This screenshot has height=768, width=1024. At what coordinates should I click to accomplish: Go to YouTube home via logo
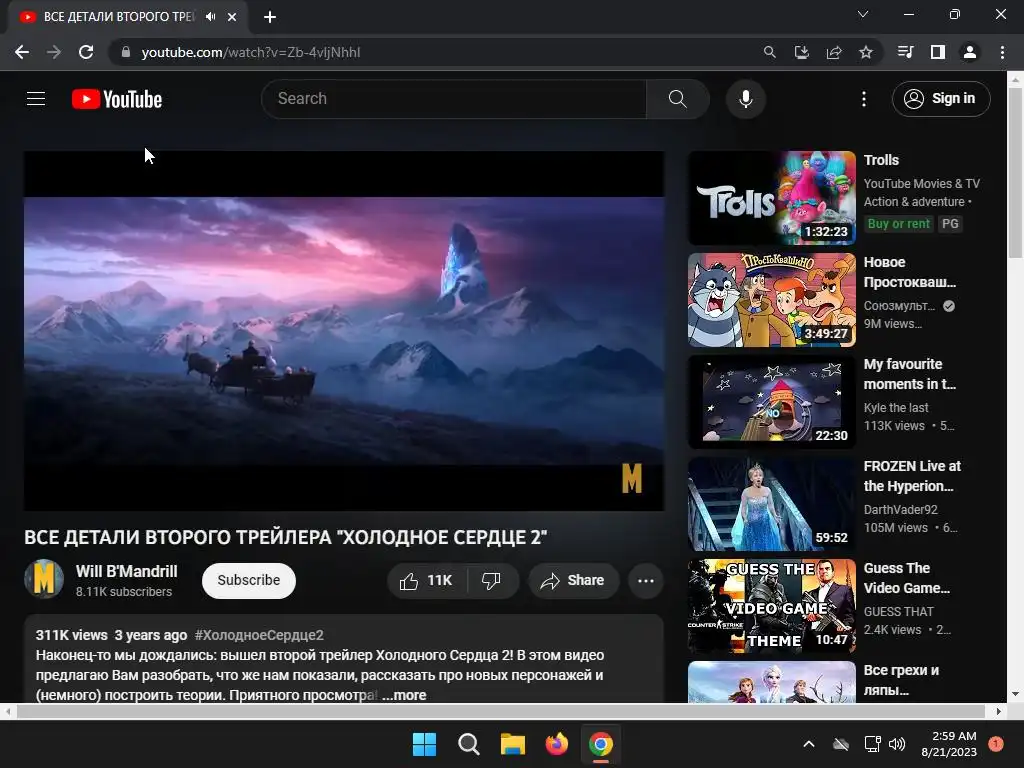tap(117, 99)
